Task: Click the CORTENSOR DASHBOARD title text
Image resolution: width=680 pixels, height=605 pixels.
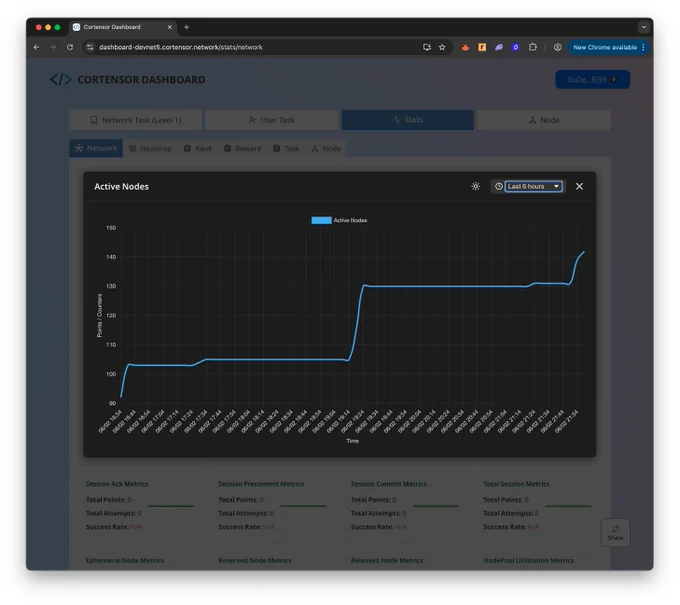Action: (141, 80)
